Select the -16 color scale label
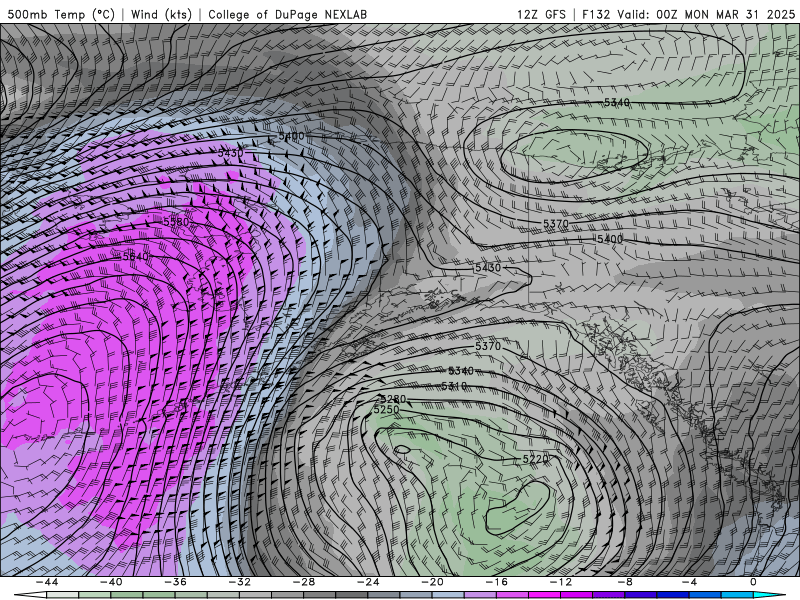The image size is (800, 600). click(496, 582)
